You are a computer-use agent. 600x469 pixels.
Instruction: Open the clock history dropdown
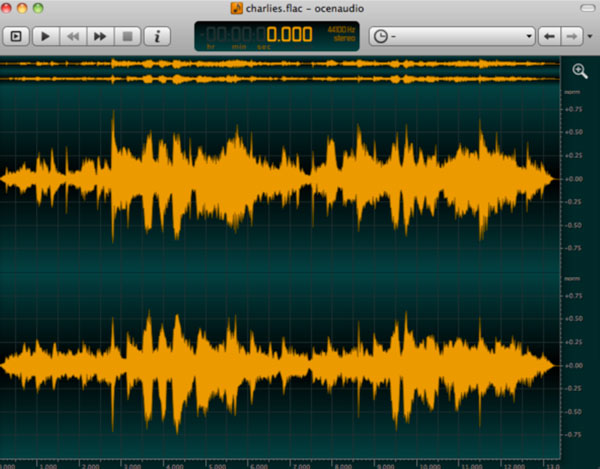click(x=452, y=36)
